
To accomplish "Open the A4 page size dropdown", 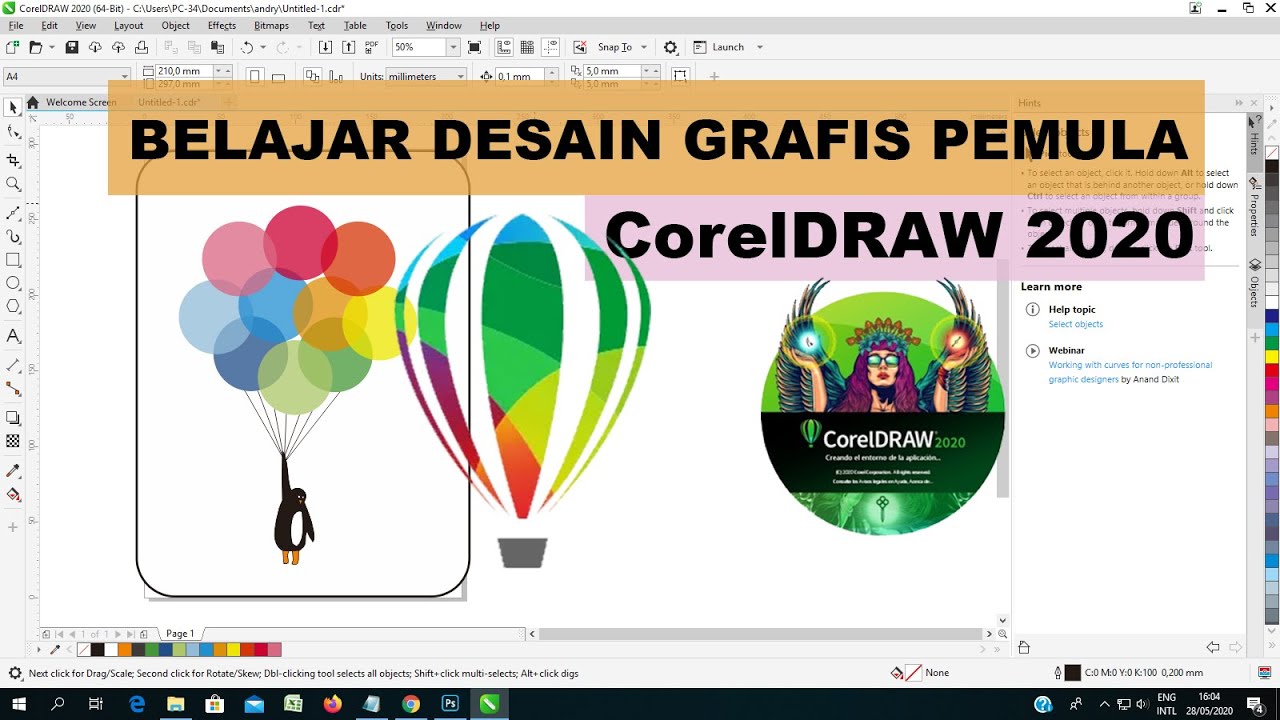I will tap(125, 76).
